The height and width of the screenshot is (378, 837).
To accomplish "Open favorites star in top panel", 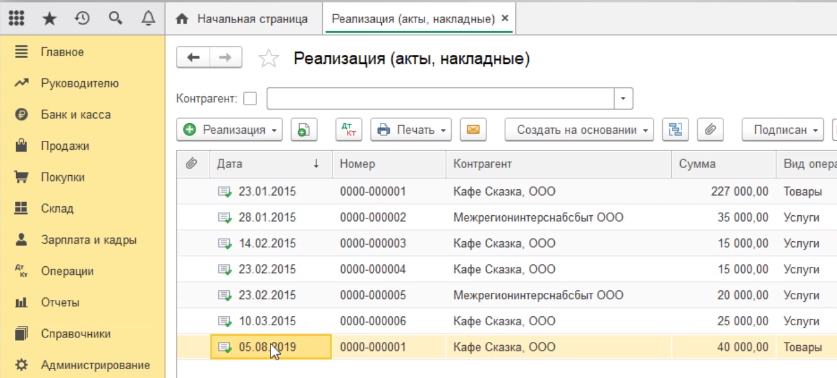I will tap(49, 19).
